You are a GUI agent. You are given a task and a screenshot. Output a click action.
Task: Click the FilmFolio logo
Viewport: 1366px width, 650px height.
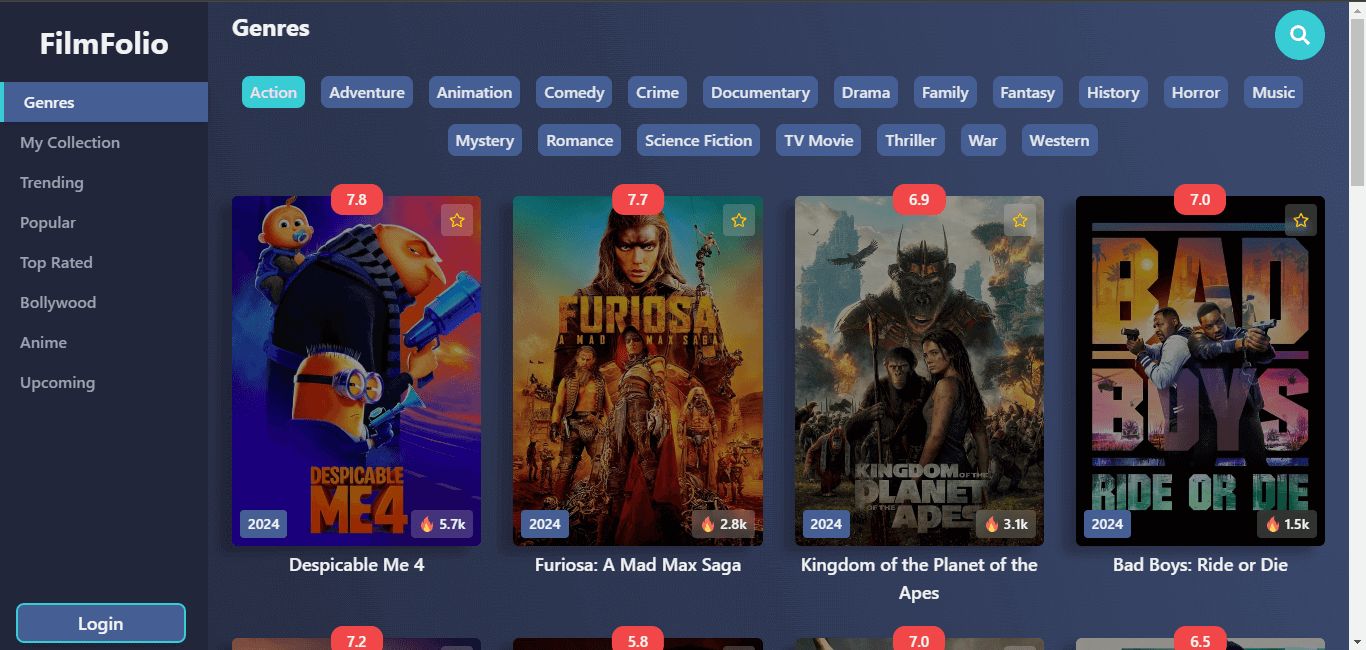(x=104, y=43)
